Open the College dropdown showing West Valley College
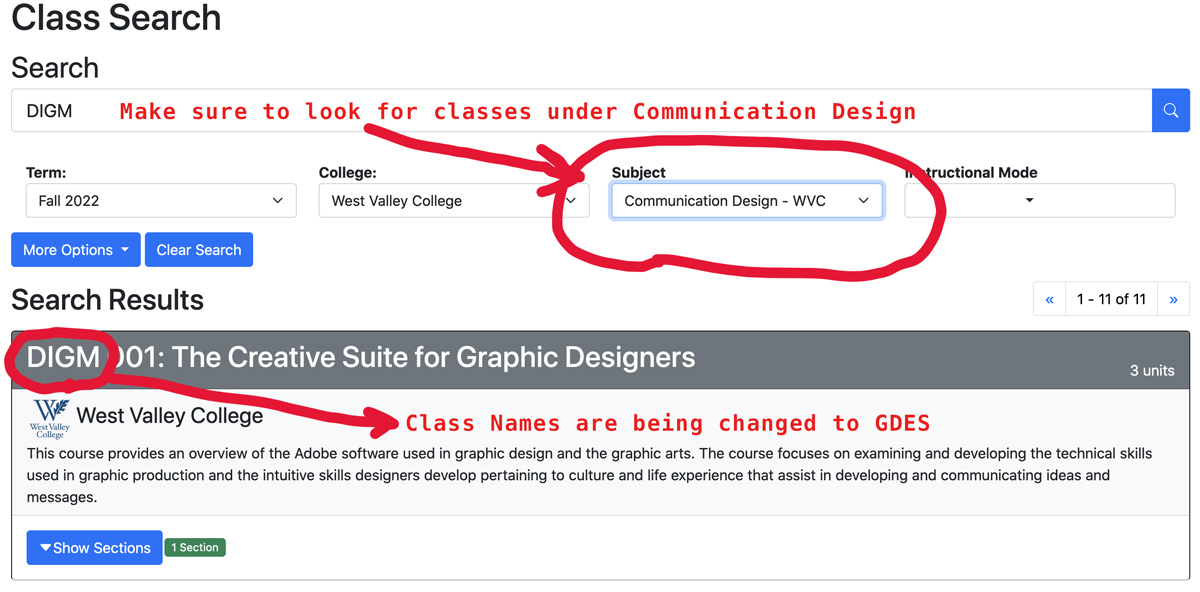This screenshot has height=592, width=1200. click(454, 200)
